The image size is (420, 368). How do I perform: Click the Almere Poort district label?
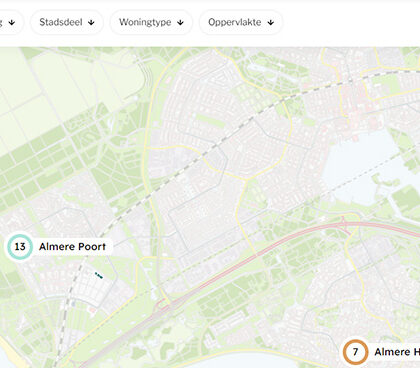point(72,247)
